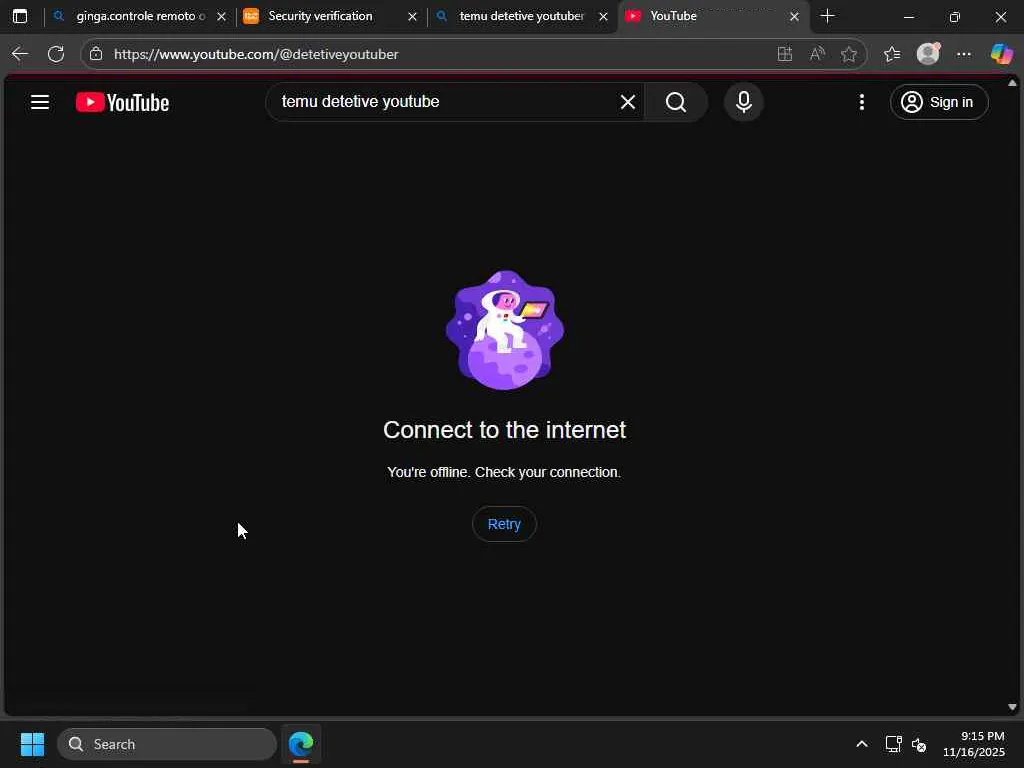Refresh the current page
The height and width of the screenshot is (768, 1024).
56,54
